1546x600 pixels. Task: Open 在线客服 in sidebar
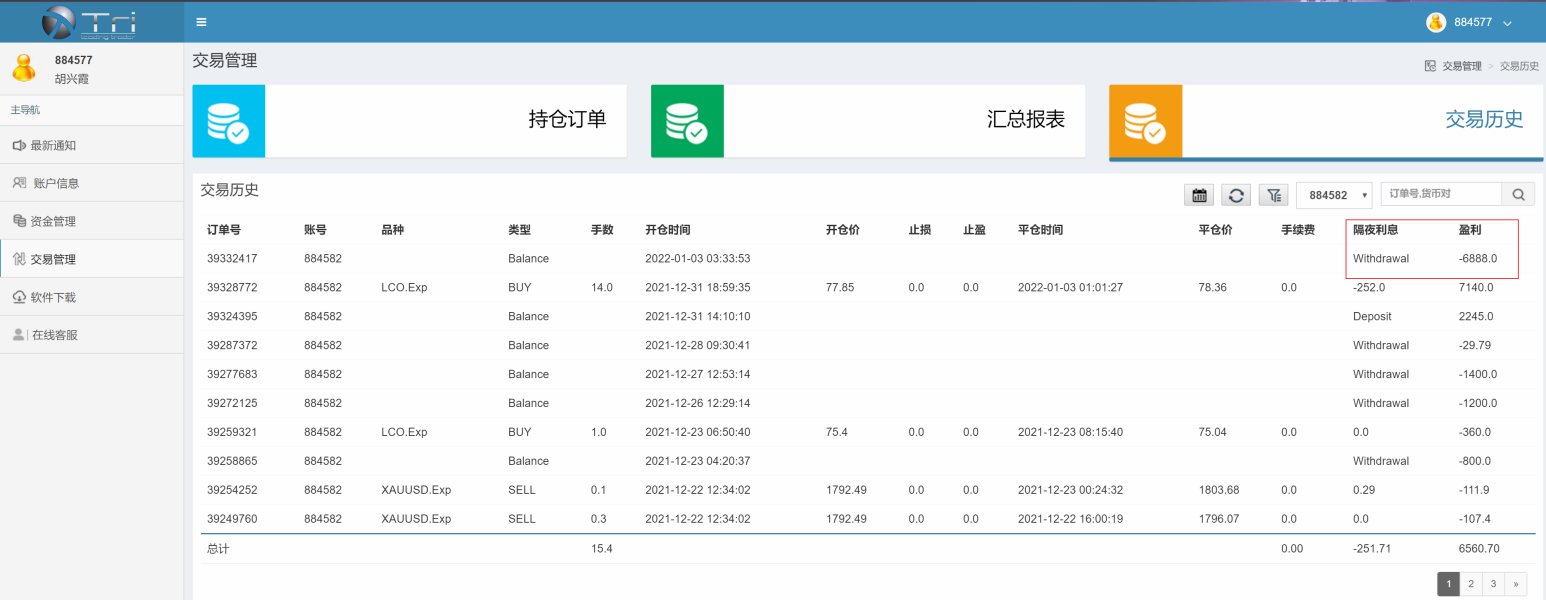[x=92, y=335]
